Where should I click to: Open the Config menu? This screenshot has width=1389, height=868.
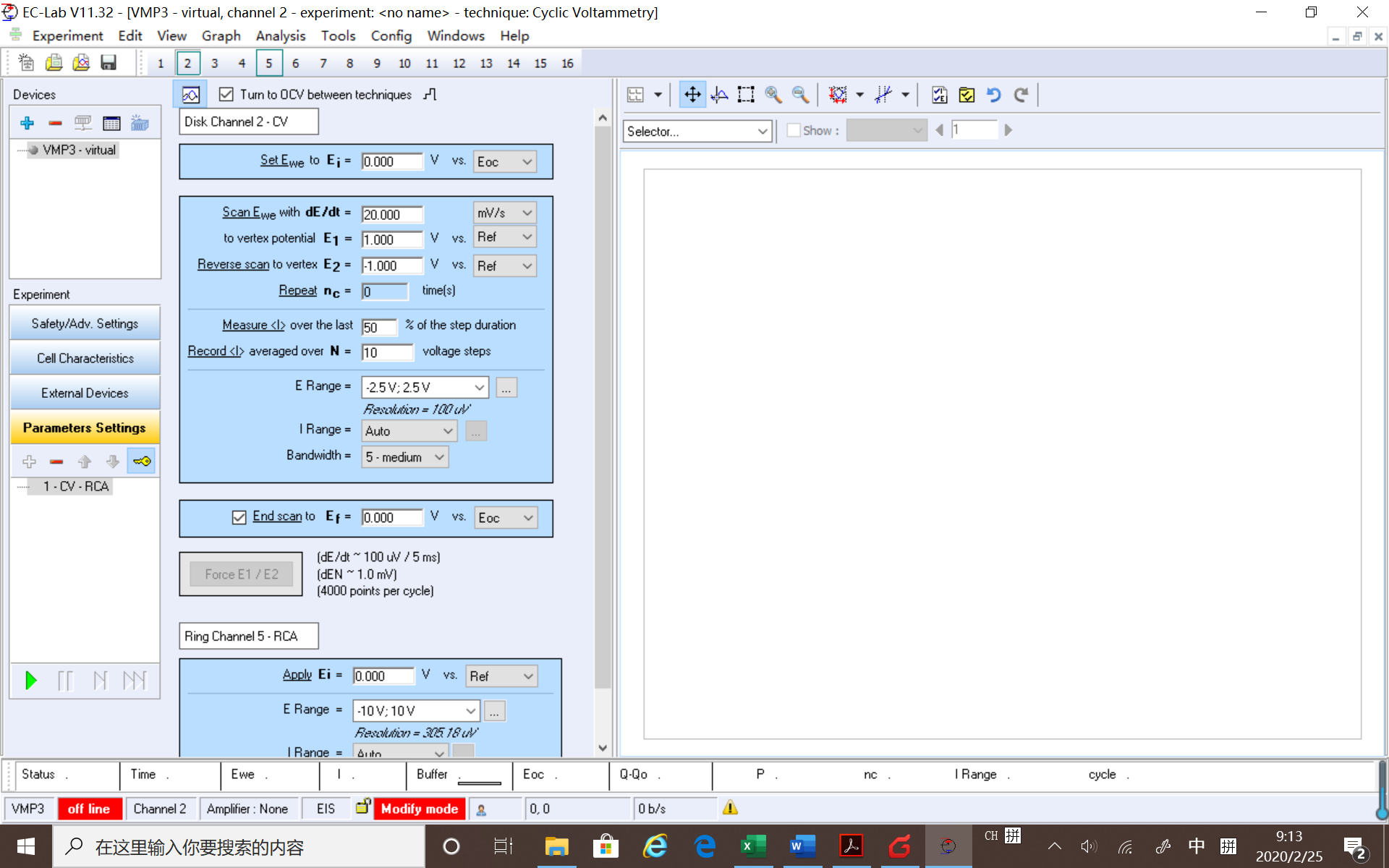pos(391,35)
